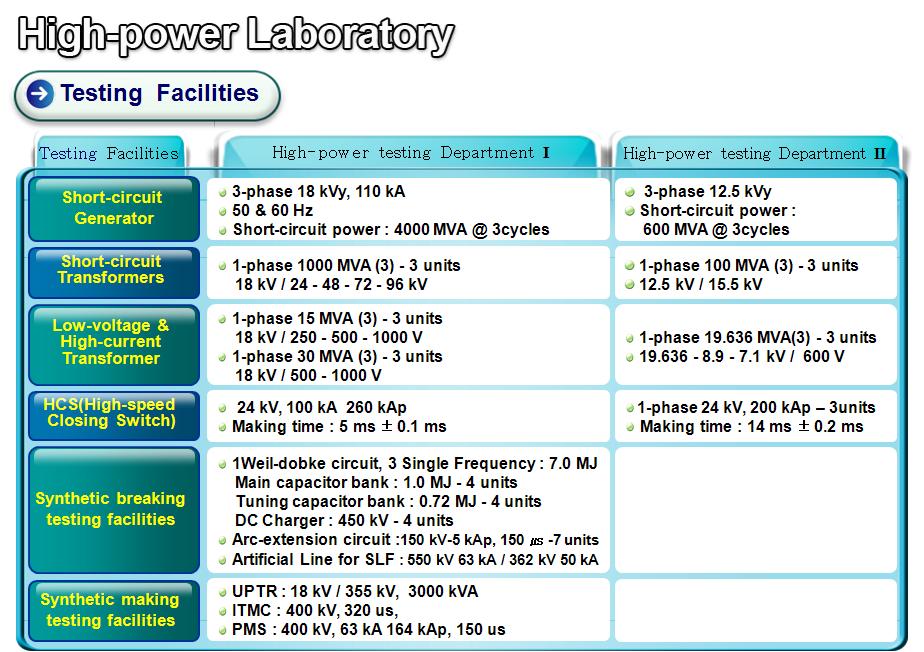Select "Main capacitor bank : 1.0 MJ" line

click(x=376, y=482)
